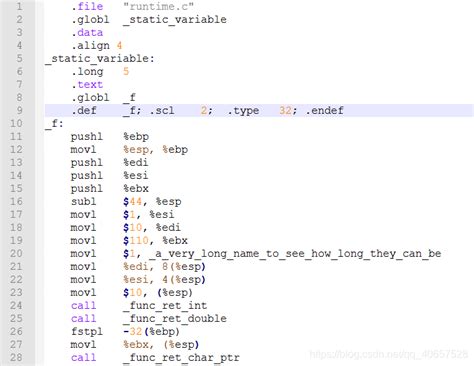Click the .text directive

click(x=87, y=84)
